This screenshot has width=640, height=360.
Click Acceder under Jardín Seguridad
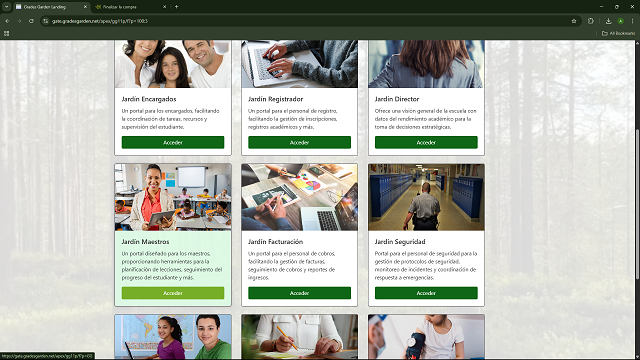(426, 293)
